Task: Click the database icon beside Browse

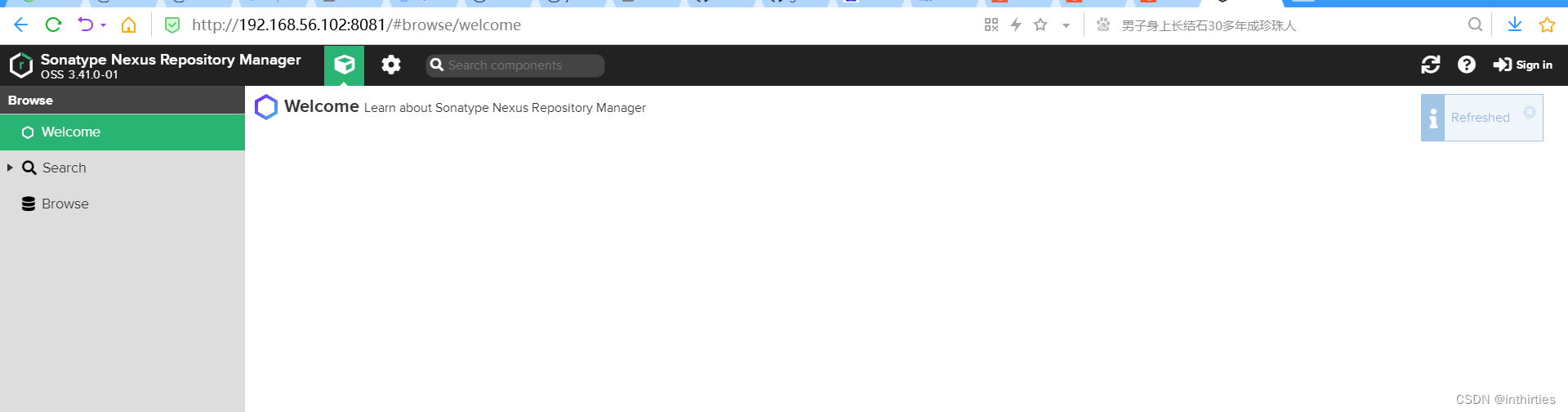Action: pyautogui.click(x=29, y=204)
